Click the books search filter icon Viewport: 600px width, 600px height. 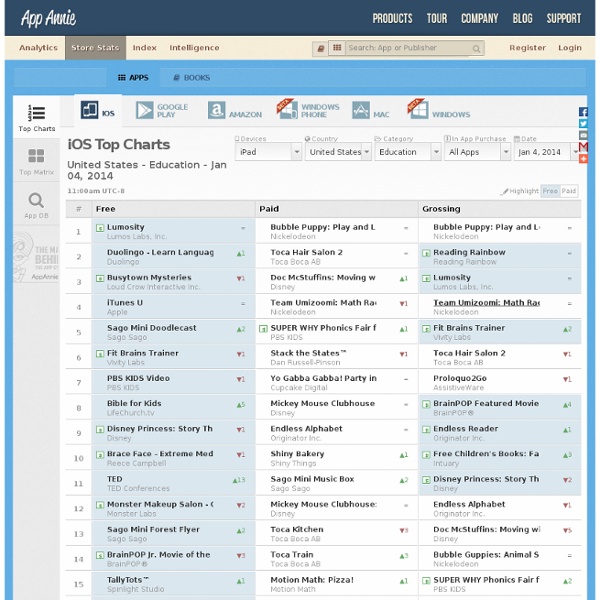[x=320, y=48]
